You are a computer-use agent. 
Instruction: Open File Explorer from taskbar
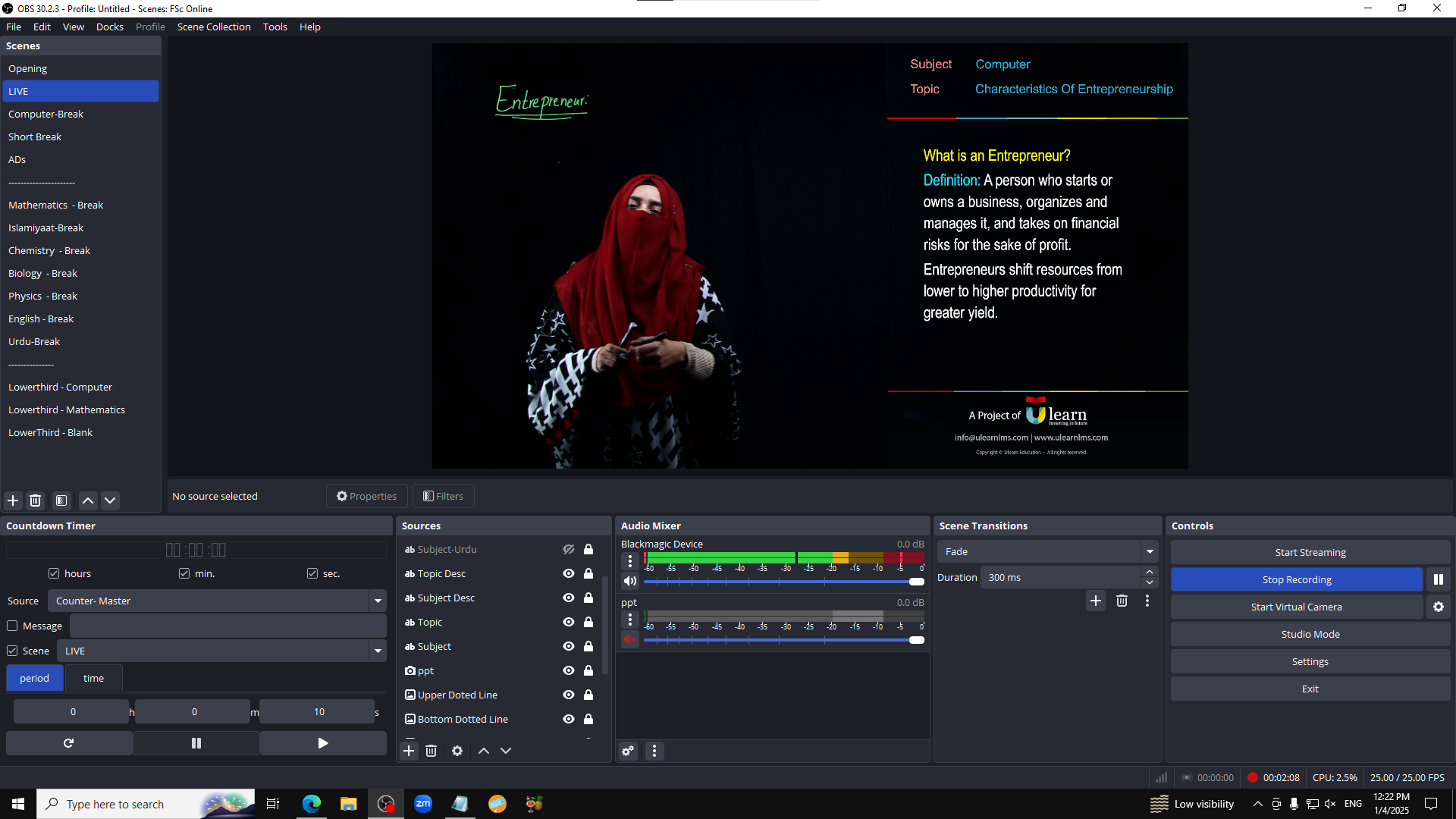(x=349, y=804)
